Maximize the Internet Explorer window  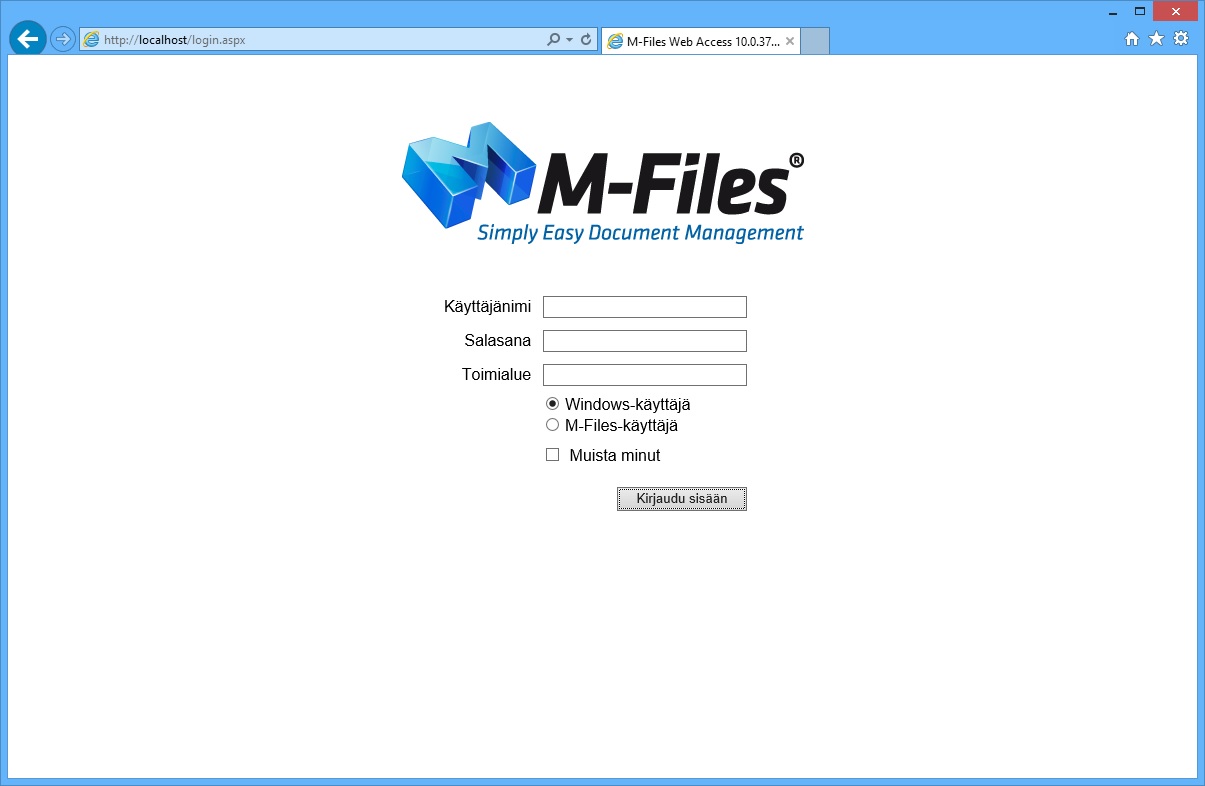click(x=1139, y=12)
